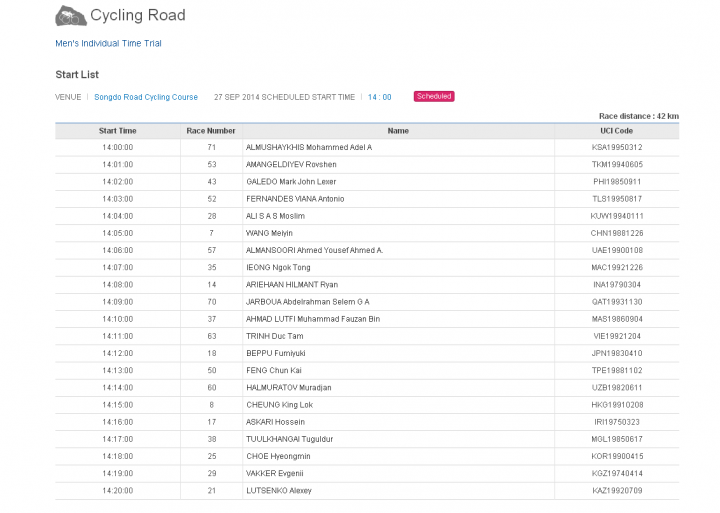This screenshot has height=513, width=720.
Task: Select rider CHOE Hyeongmin
Action: click(x=278, y=457)
